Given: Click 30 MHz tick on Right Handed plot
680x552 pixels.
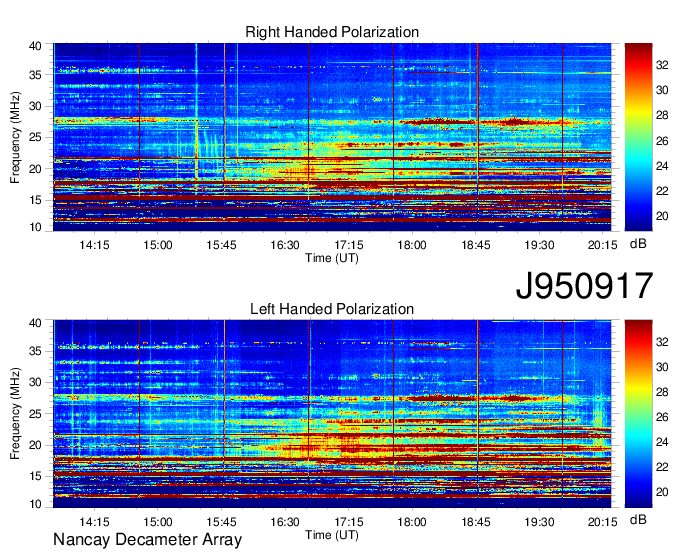Looking at the screenshot, I should 35,106.
